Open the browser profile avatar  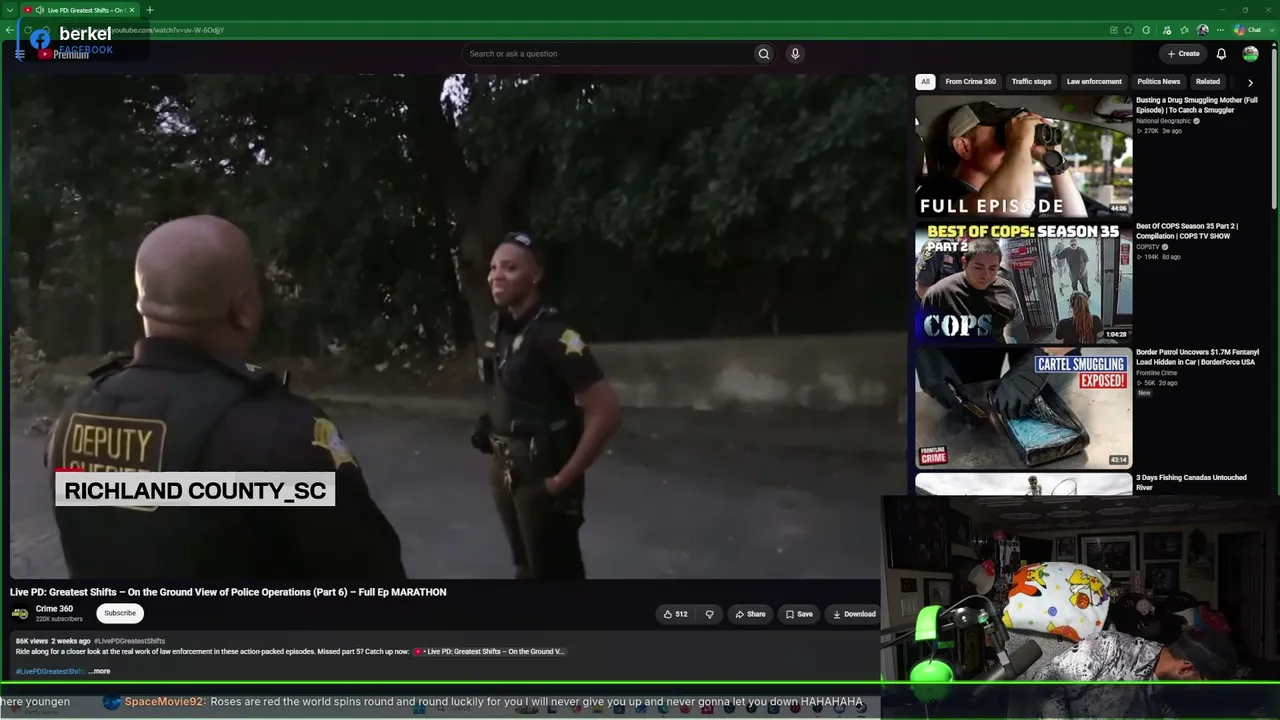coord(1202,30)
